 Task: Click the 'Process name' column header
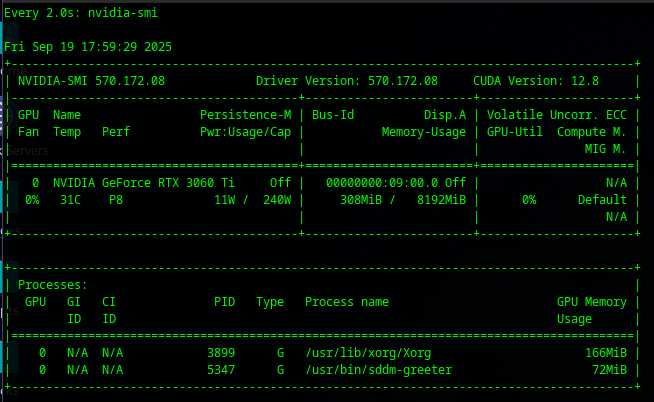point(347,302)
